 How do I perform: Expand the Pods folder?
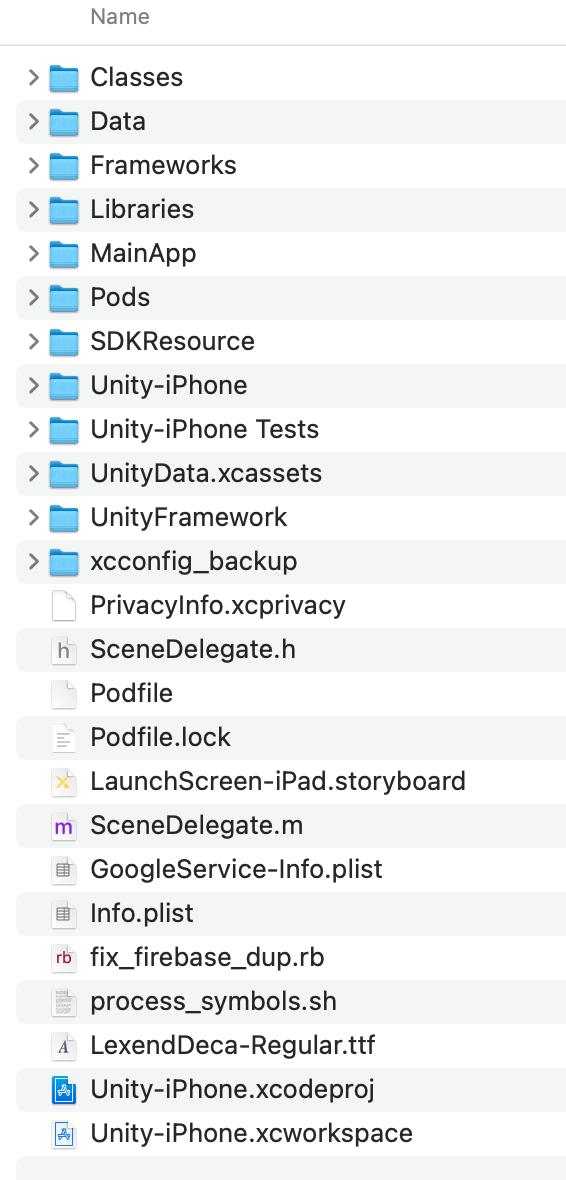[33, 298]
